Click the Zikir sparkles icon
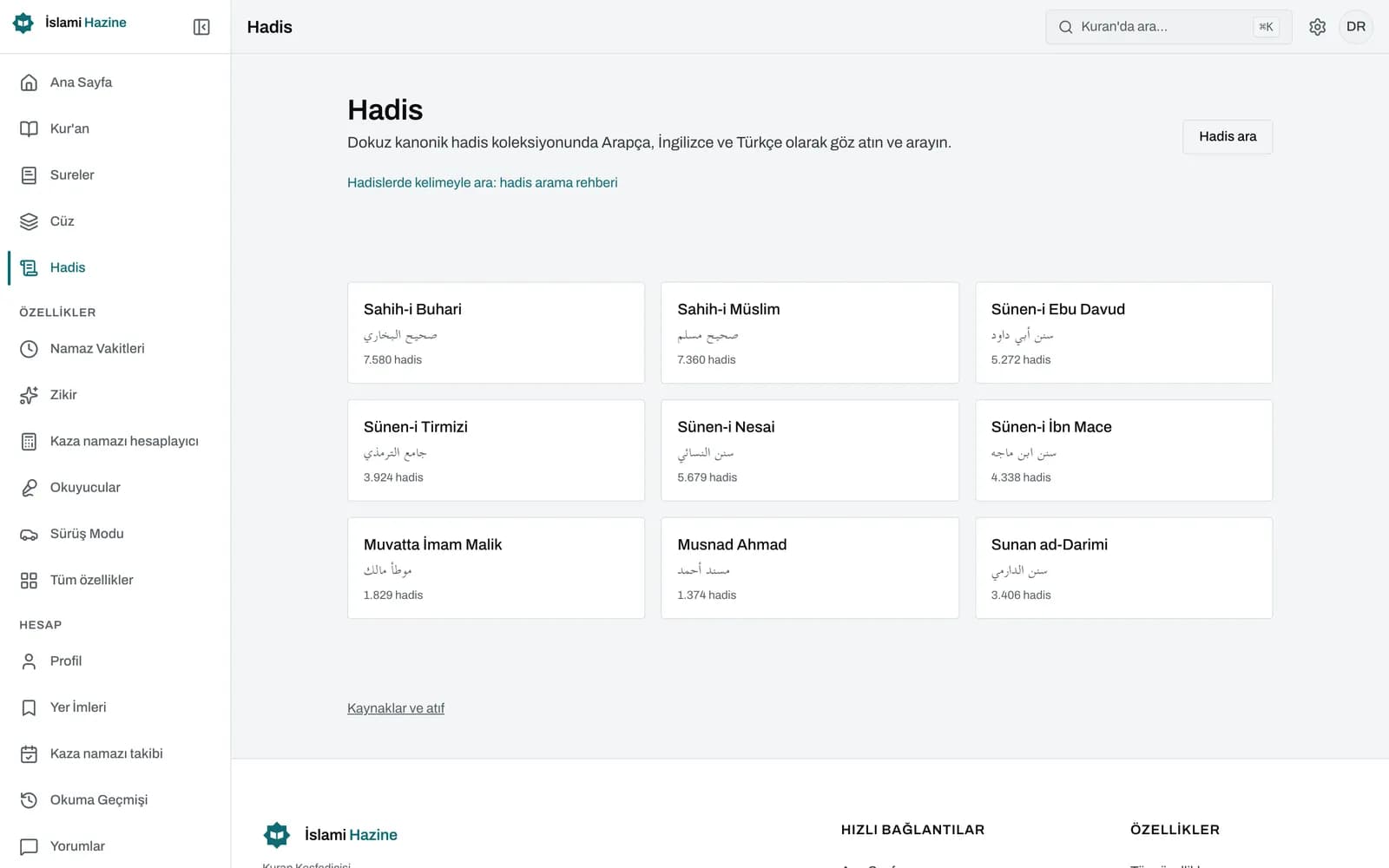Image resolution: width=1389 pixels, height=868 pixels. 29,395
